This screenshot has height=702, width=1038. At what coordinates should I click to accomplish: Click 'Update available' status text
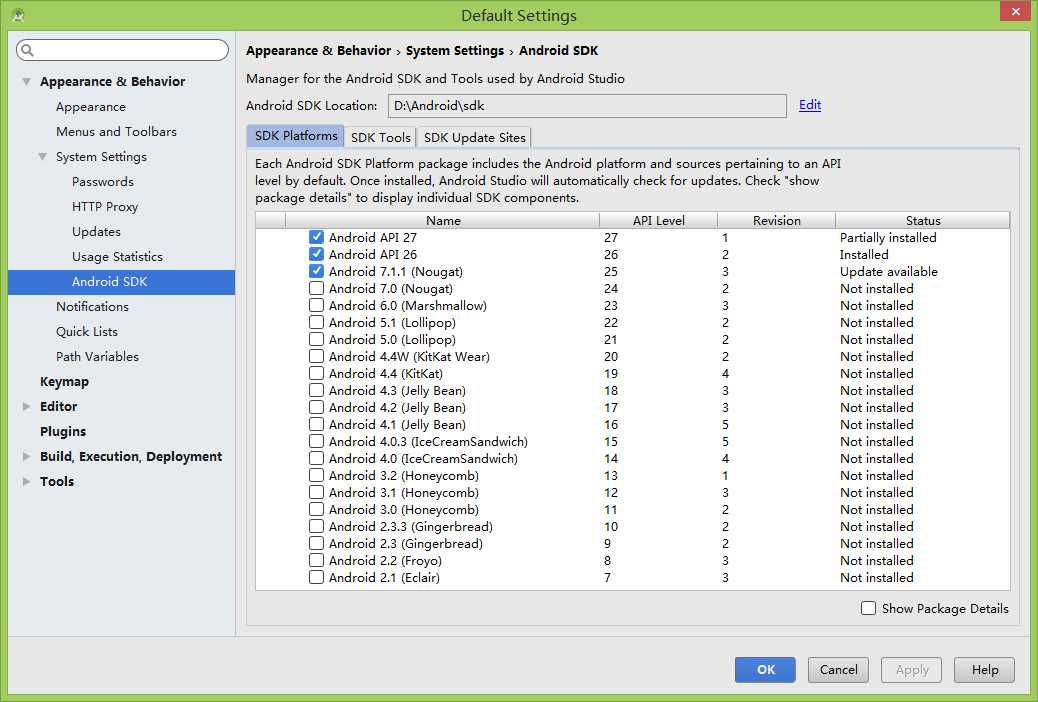(x=888, y=272)
